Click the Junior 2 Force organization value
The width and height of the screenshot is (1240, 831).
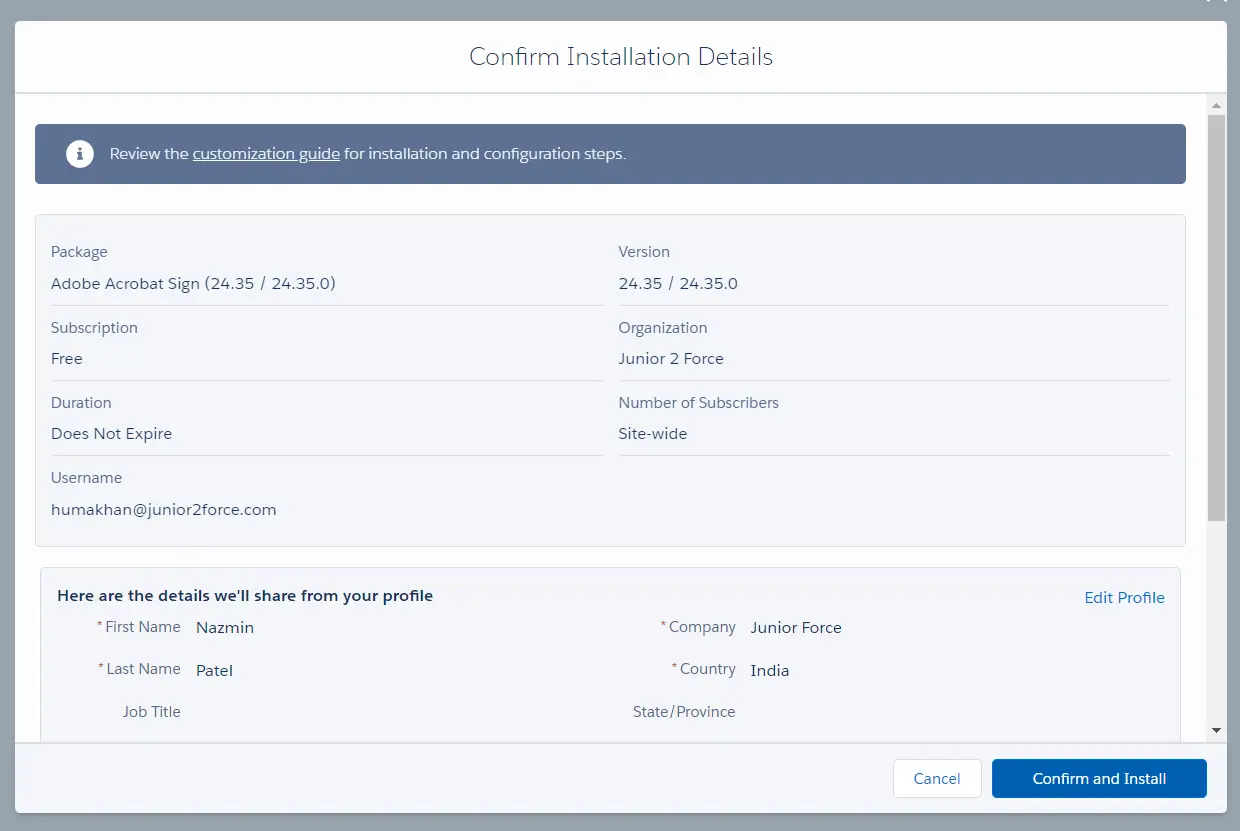pos(671,359)
